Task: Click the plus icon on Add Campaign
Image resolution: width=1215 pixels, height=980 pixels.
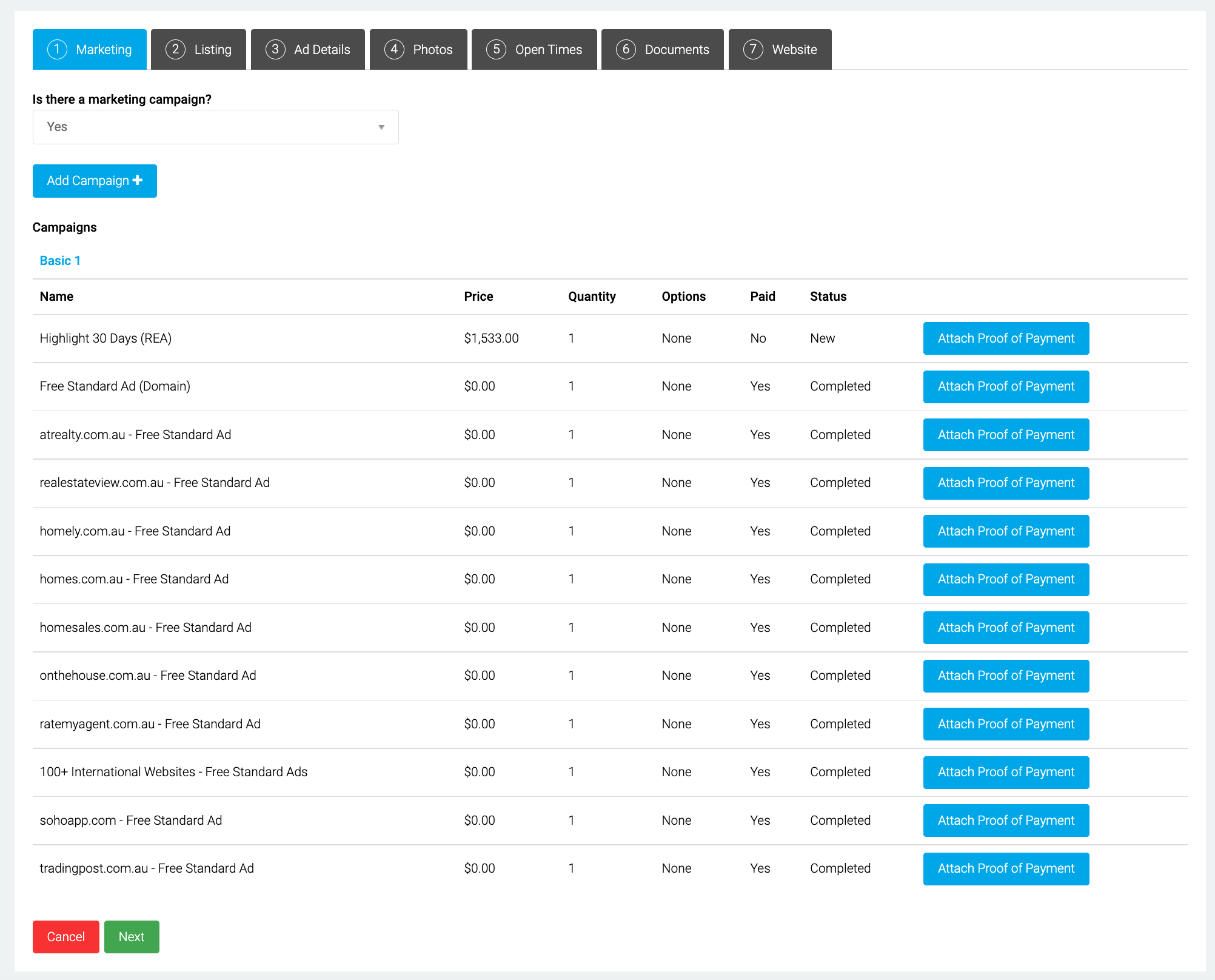Action: tap(138, 180)
